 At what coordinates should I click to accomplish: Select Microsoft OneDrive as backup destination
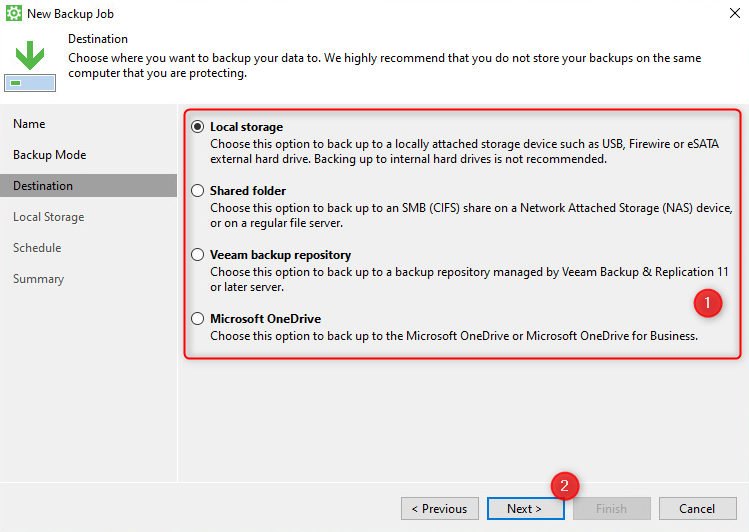coord(198,319)
